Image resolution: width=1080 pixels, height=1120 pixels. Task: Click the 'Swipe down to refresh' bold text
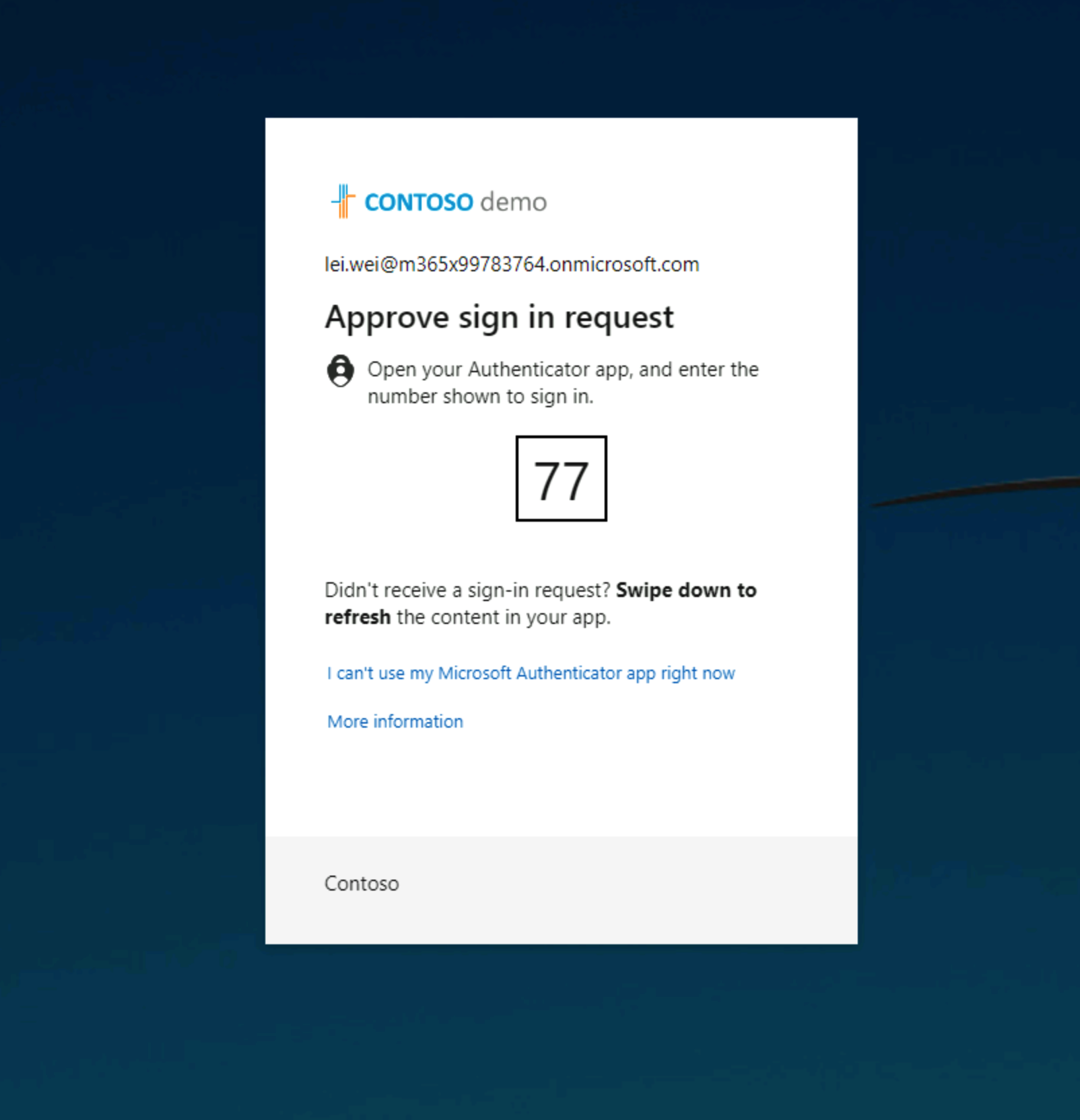pos(541,603)
